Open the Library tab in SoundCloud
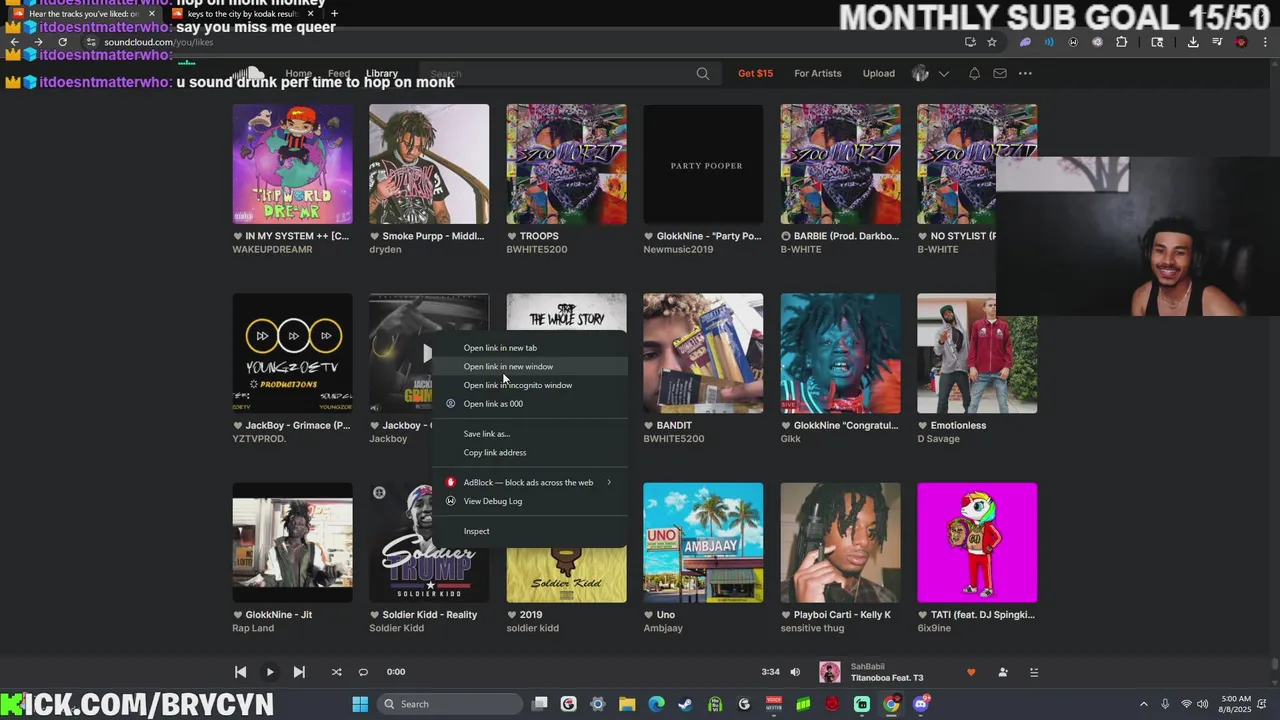 (x=381, y=73)
